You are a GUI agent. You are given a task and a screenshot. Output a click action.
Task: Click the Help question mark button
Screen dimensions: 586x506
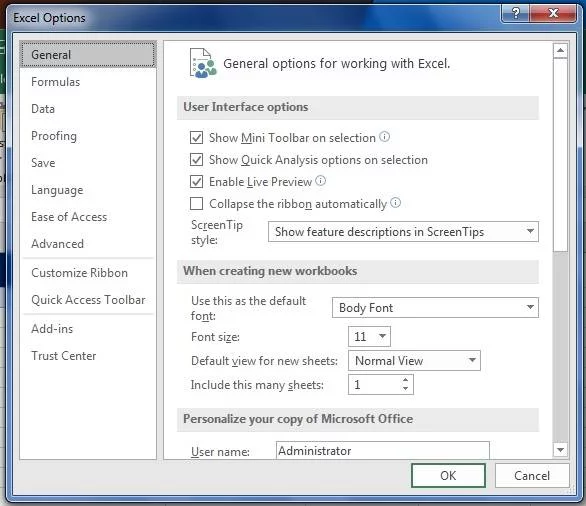(515, 14)
